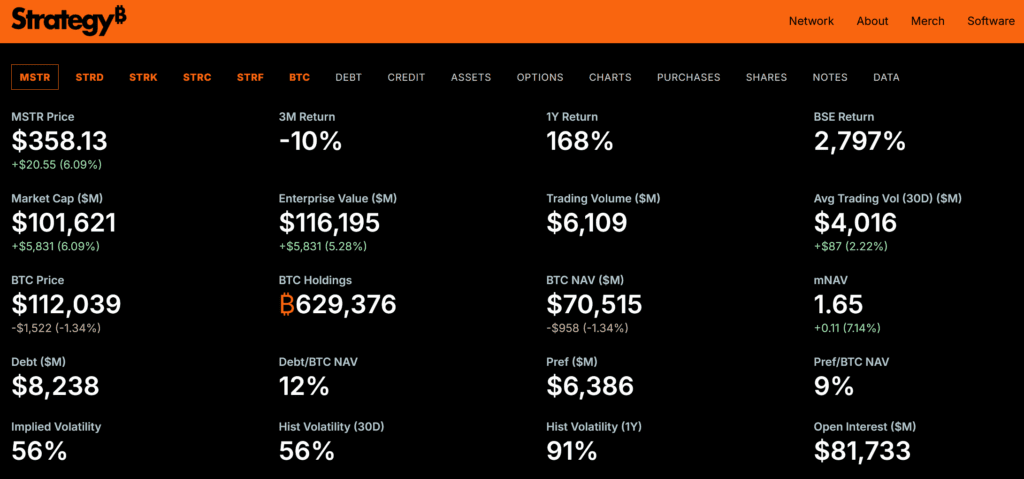Click the mNAV change +0.11 (7.14%)

coord(847,328)
